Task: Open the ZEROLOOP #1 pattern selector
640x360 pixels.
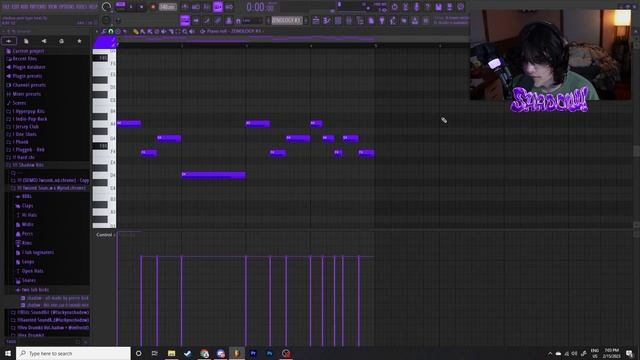Action: pyautogui.click(x=287, y=20)
